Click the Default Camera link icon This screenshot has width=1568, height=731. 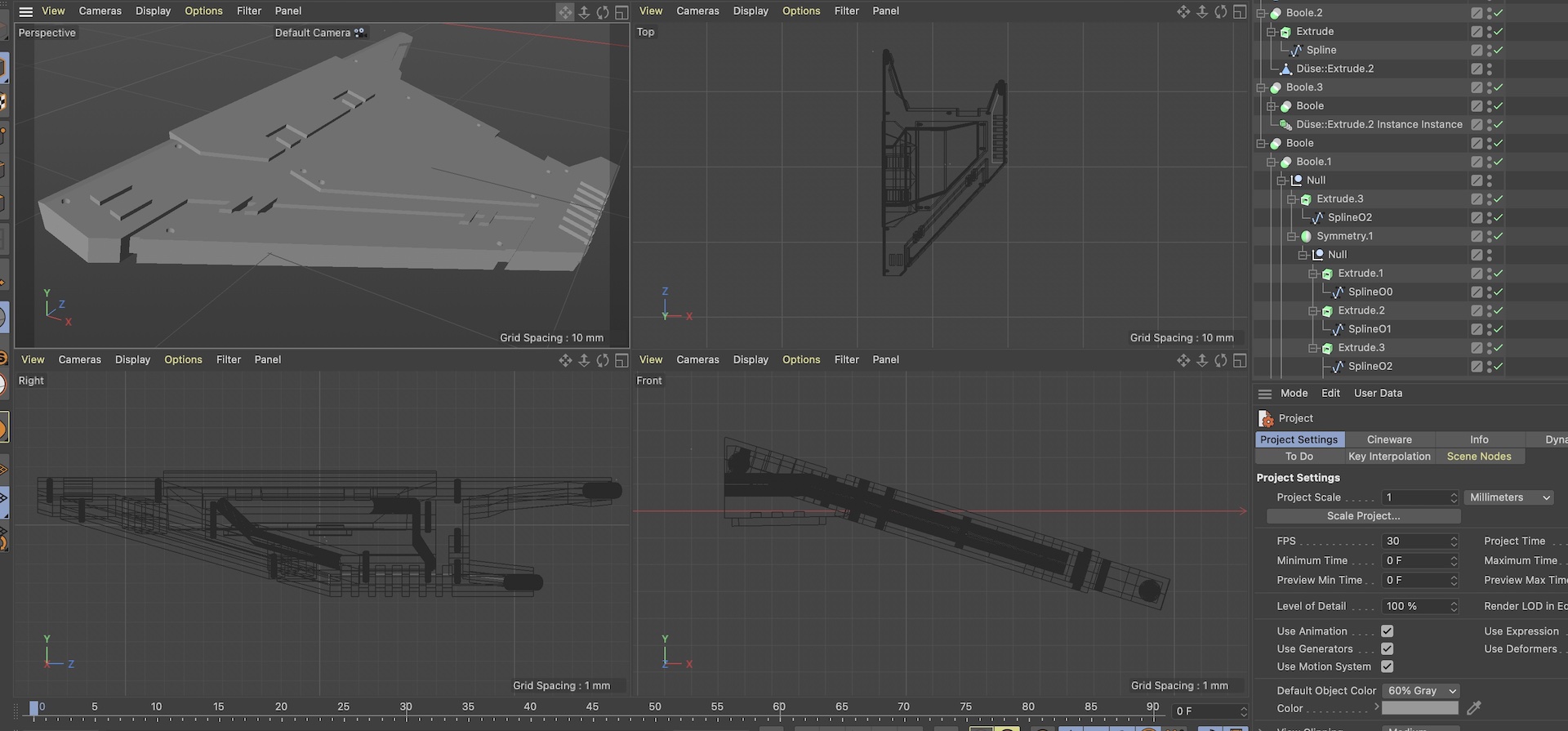pos(359,33)
